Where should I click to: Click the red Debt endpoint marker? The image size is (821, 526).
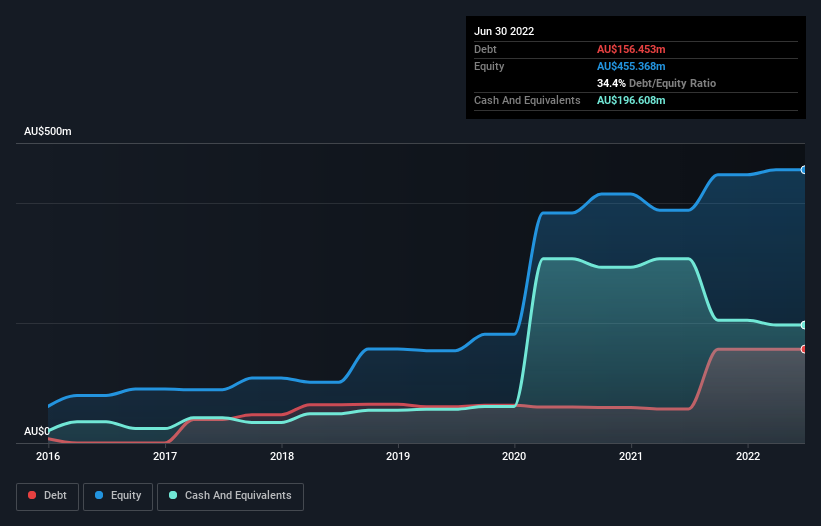(x=804, y=349)
